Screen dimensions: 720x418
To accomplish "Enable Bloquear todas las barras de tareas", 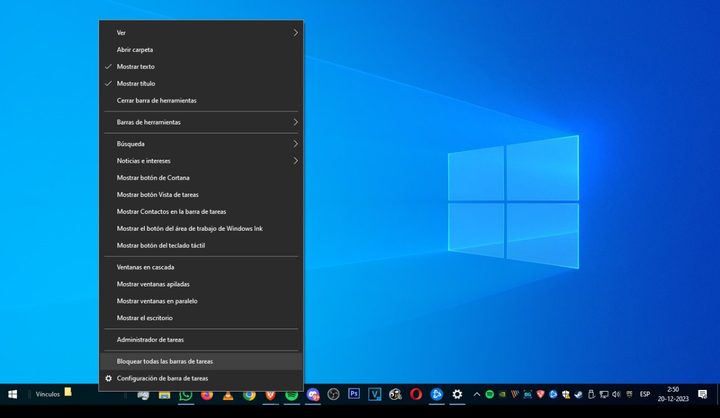I will pos(165,361).
